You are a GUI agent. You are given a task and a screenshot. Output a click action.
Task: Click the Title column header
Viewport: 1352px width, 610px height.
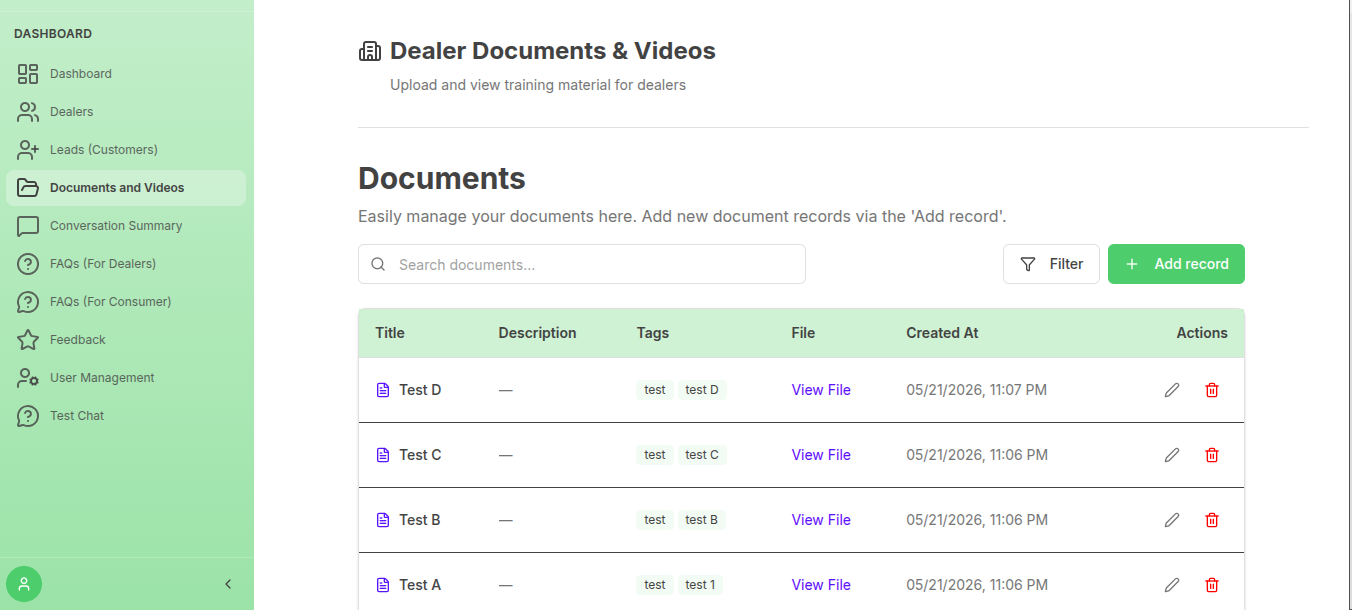390,333
